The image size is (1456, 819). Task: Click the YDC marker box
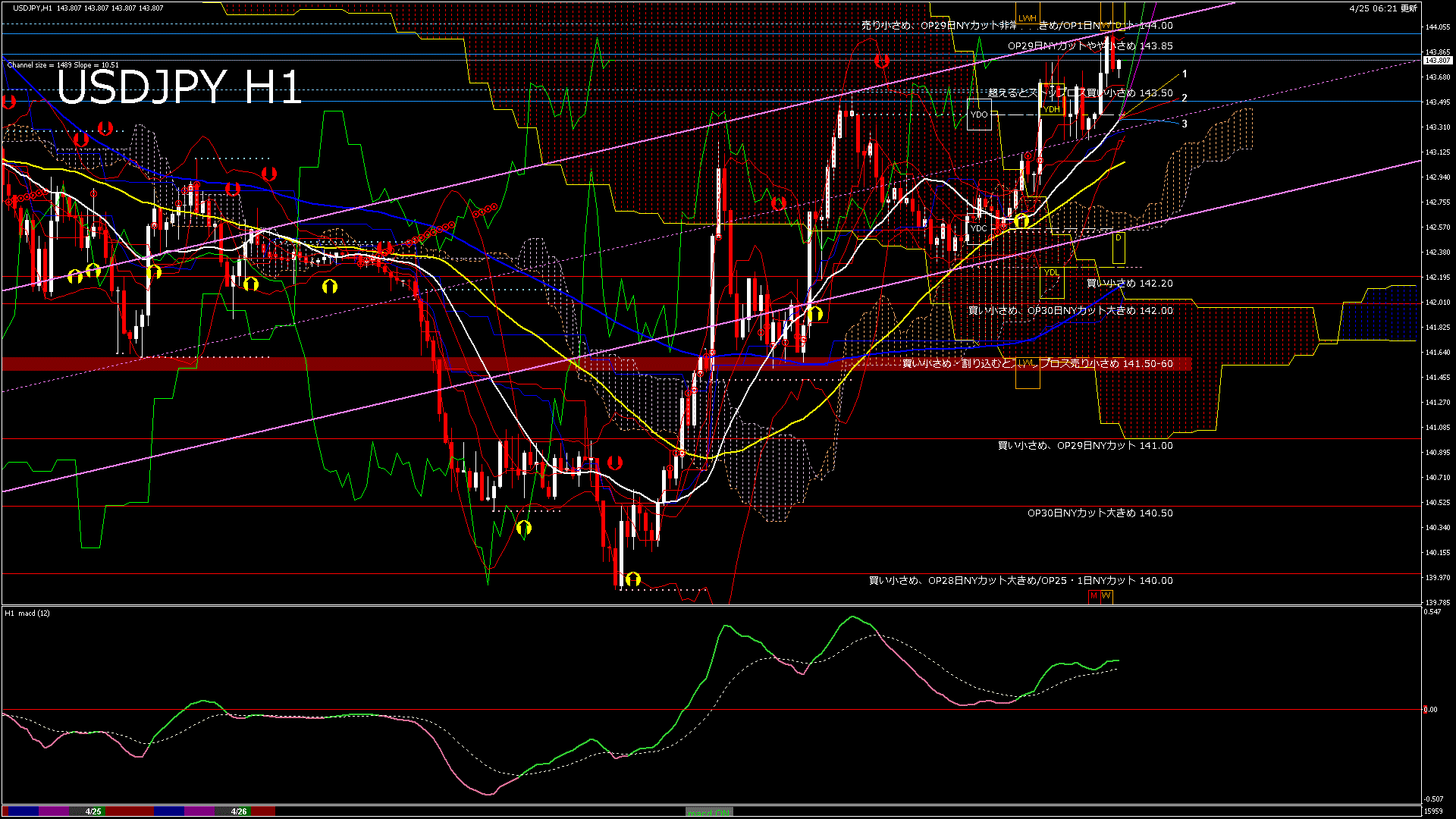click(x=979, y=228)
